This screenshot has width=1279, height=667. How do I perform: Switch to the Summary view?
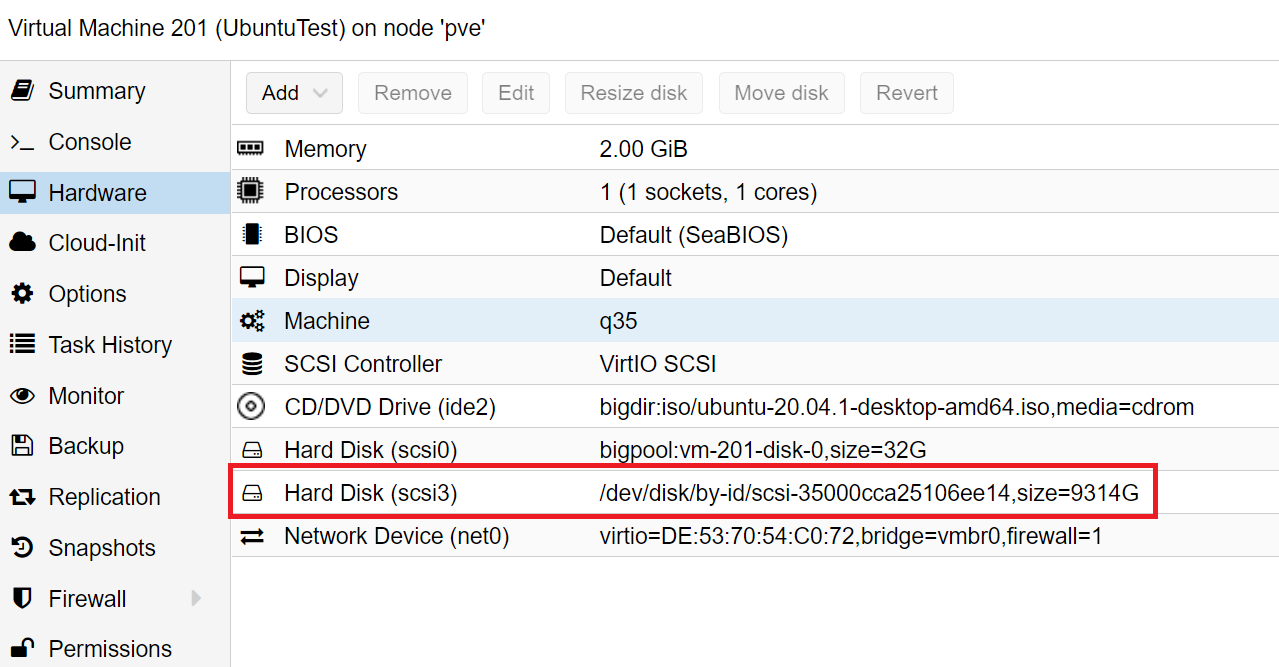96,90
